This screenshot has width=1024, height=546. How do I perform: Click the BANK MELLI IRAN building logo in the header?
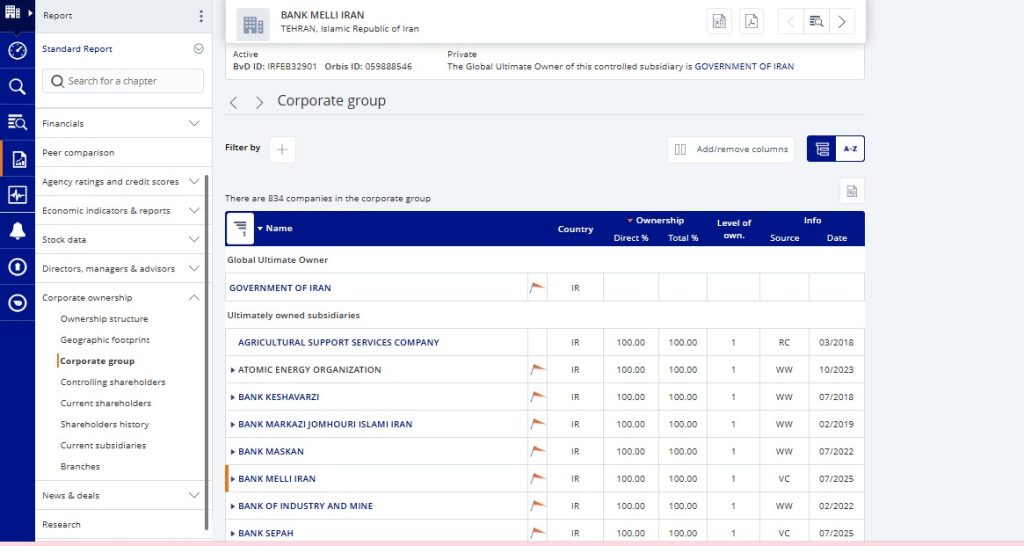[253, 25]
